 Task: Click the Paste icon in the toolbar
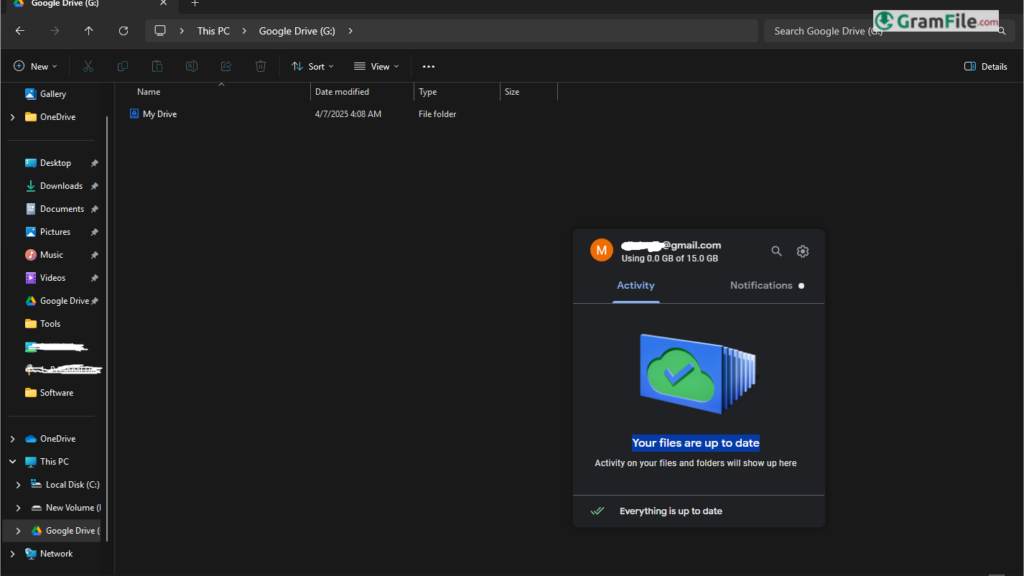click(x=156, y=66)
